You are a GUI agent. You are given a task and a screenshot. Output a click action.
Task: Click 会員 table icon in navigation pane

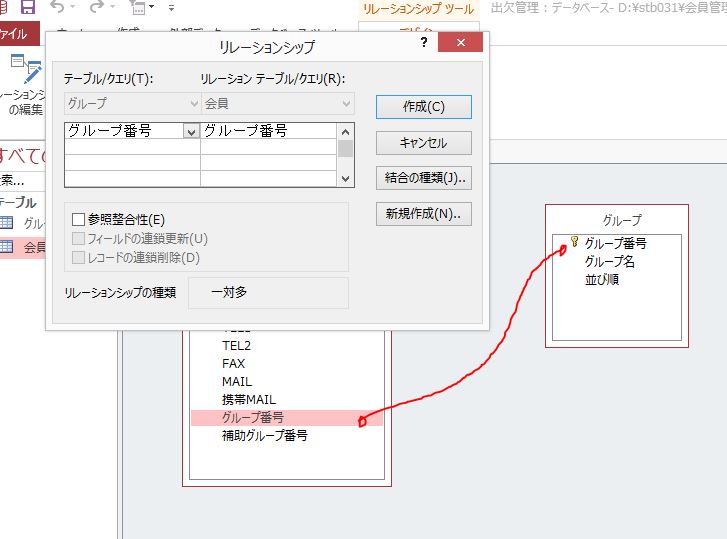click(6, 247)
